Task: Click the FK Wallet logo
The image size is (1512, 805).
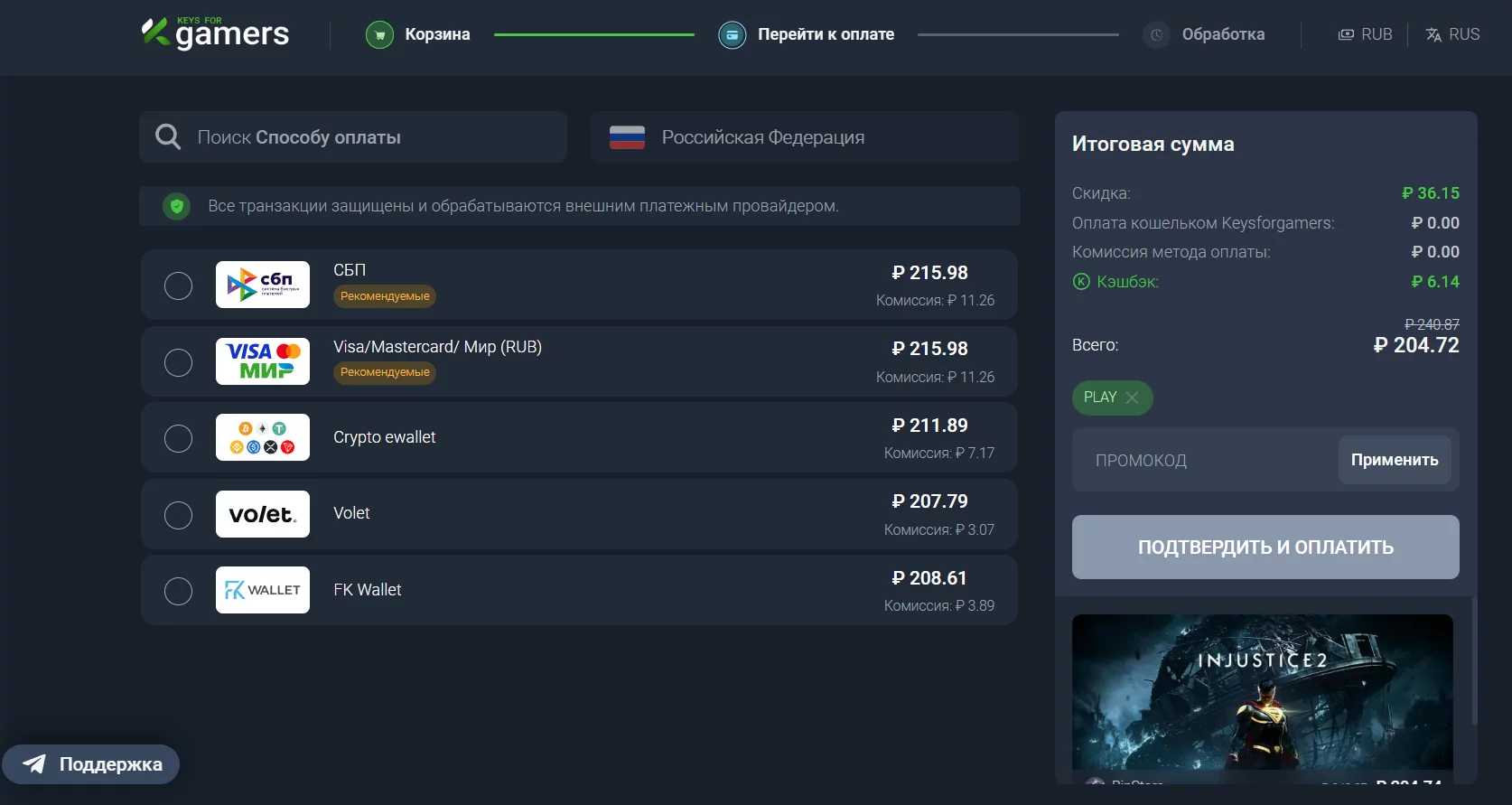Action: click(x=263, y=590)
